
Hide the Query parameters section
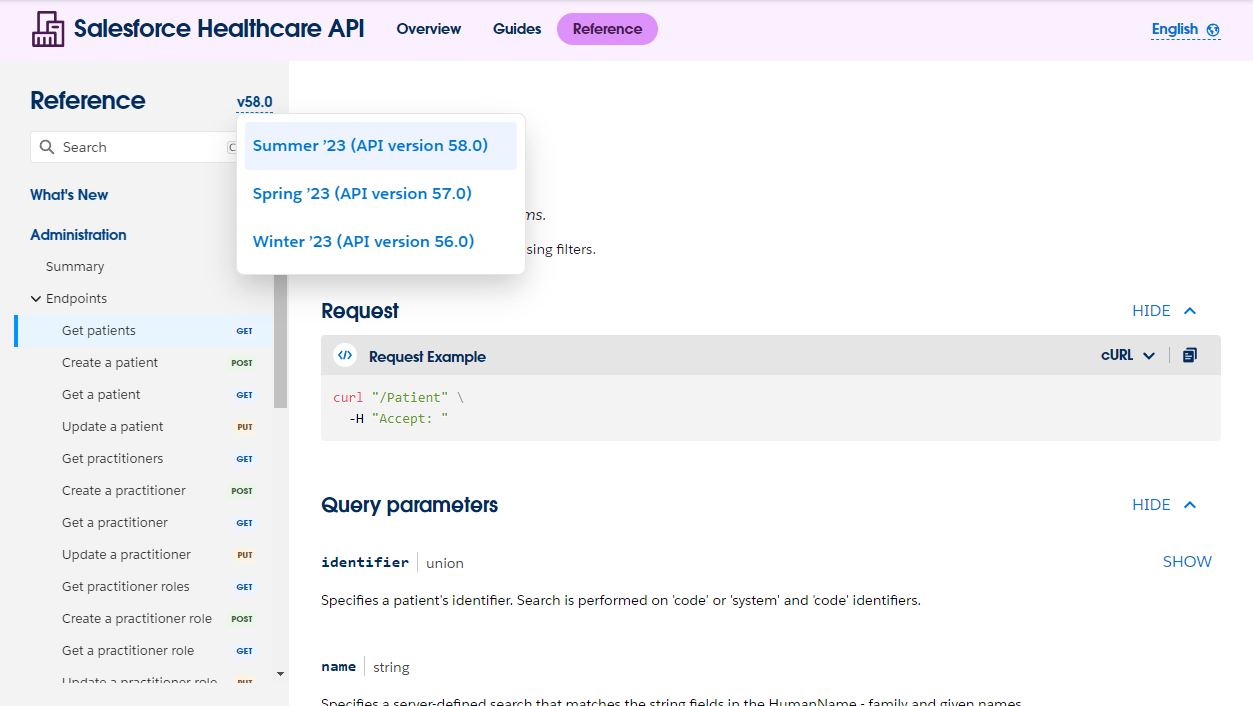pyautogui.click(x=1164, y=505)
